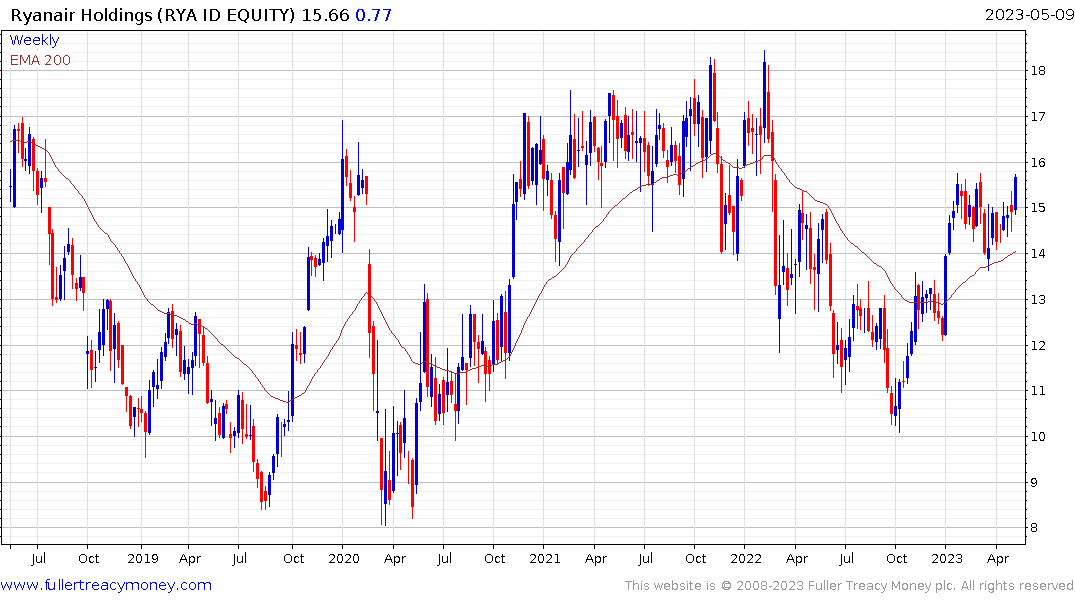Click the 2019 year axis label

tap(143, 559)
